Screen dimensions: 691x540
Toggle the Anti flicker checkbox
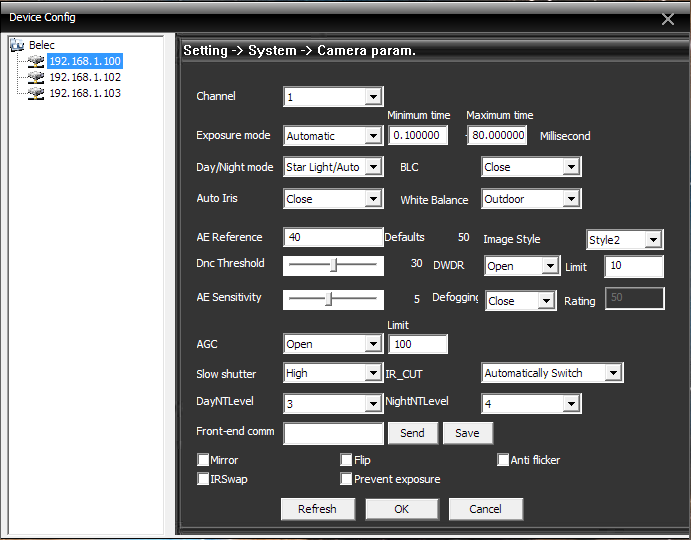[503, 460]
